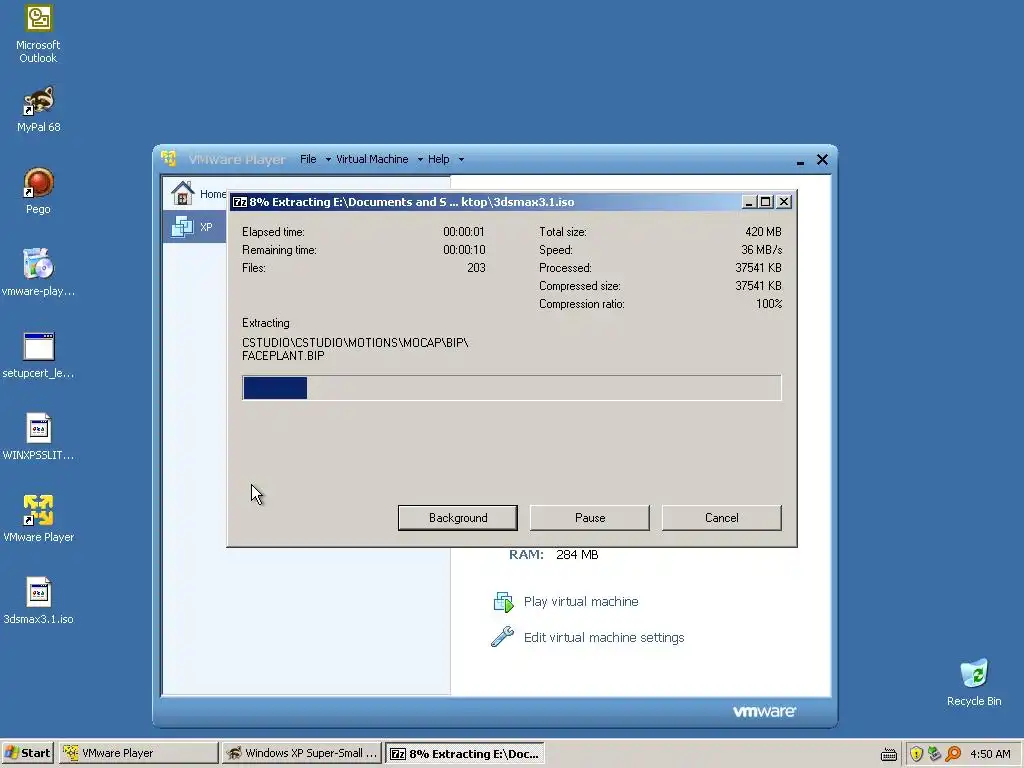Click the Compression ratio value 100%
This screenshot has height=768, width=1024.
coord(769,304)
